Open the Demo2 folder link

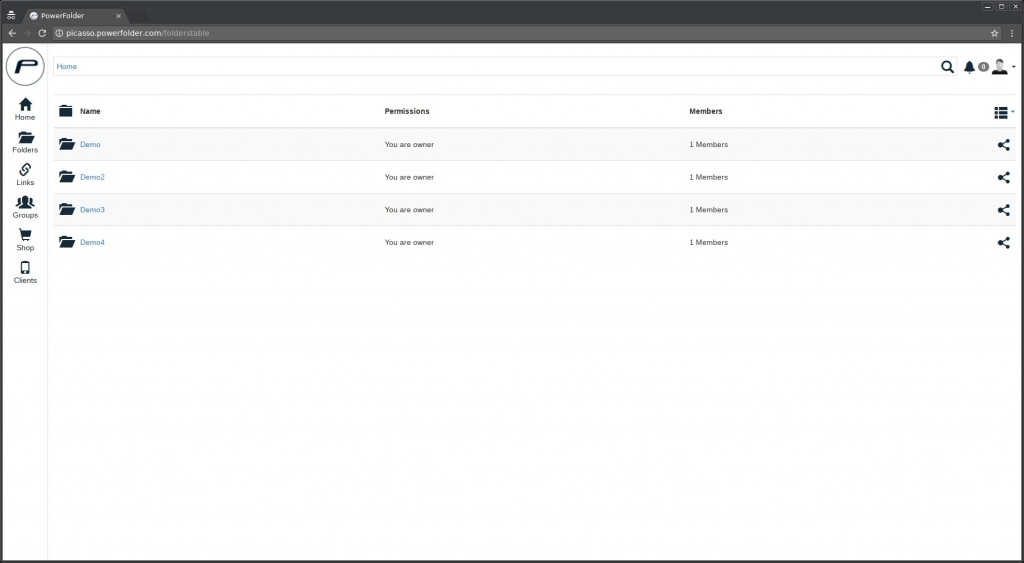[92, 177]
